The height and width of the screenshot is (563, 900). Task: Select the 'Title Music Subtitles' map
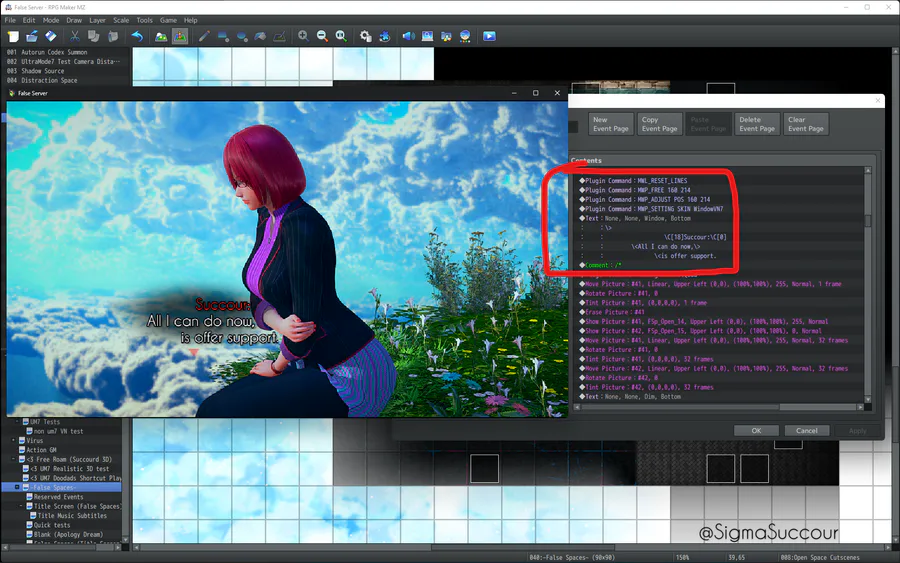(72, 515)
